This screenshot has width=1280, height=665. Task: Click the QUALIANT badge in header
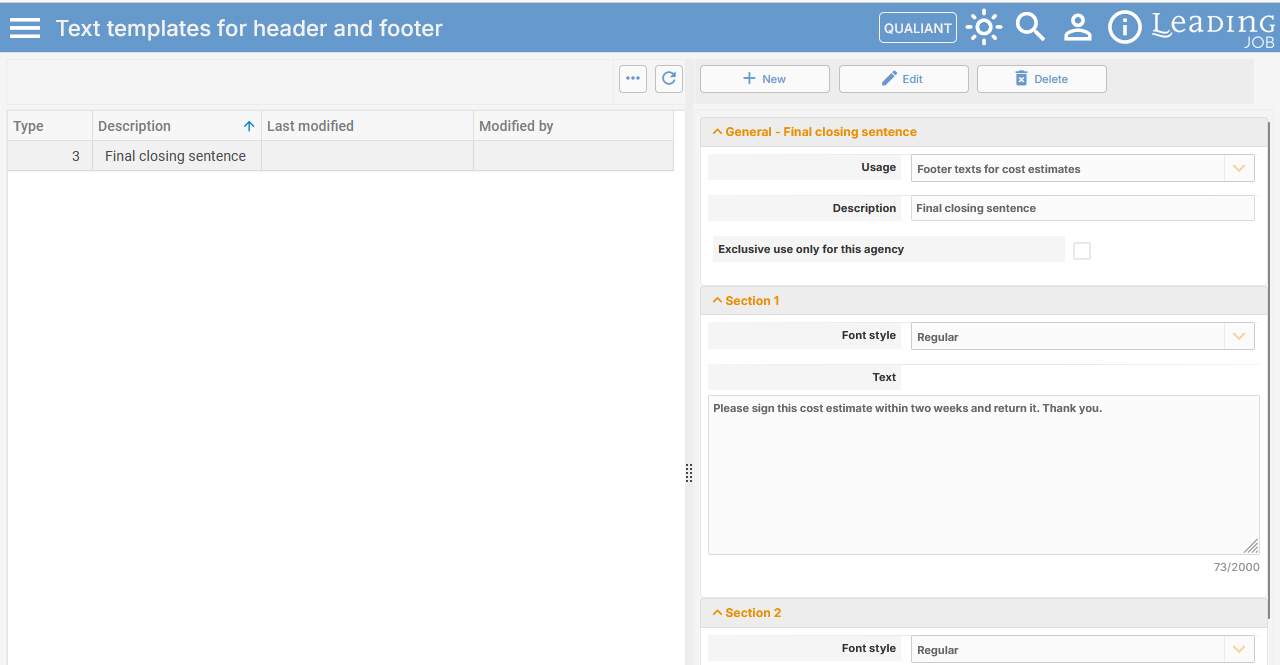pyautogui.click(x=918, y=28)
